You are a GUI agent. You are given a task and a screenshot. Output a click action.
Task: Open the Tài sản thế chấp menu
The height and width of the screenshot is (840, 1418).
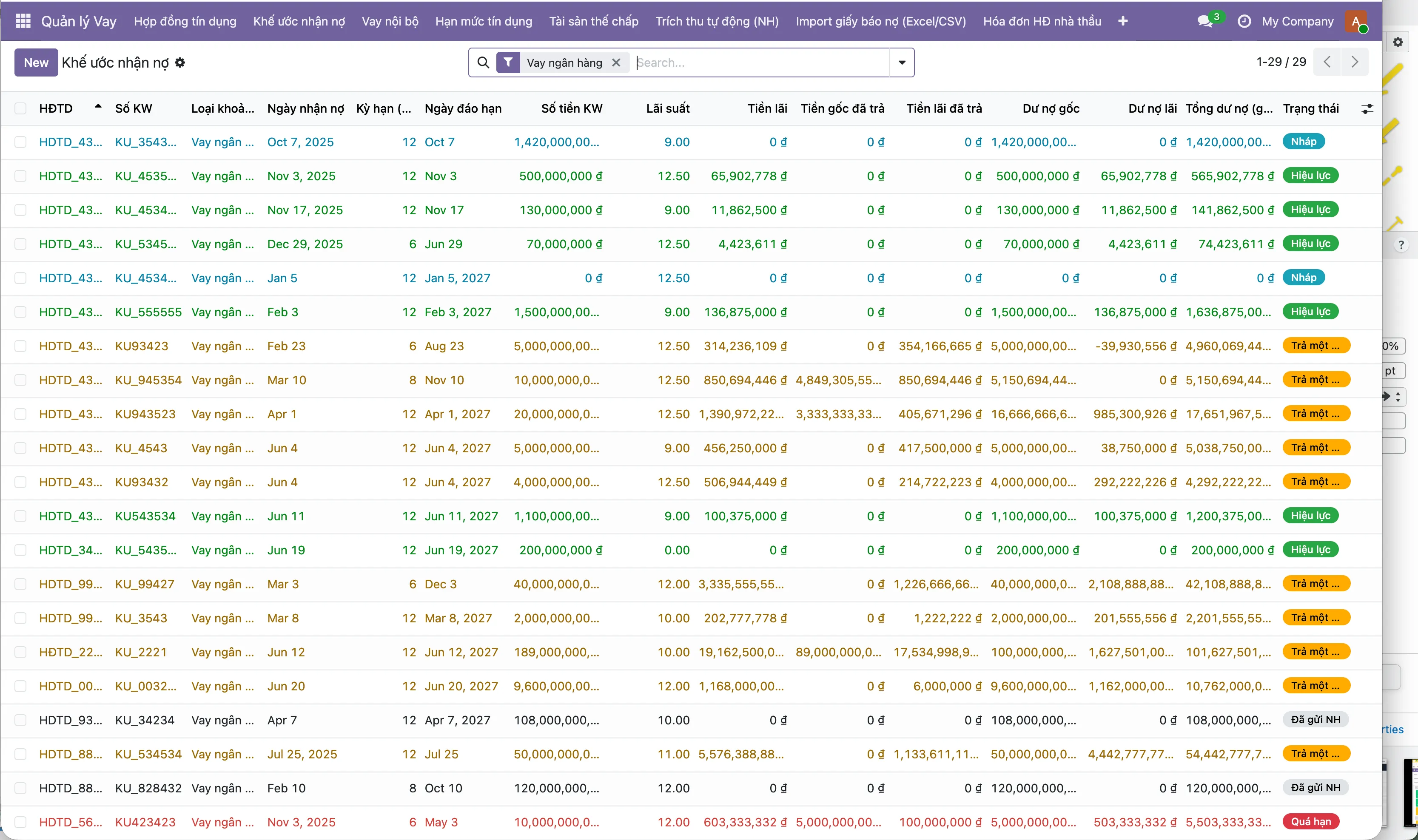593,22
